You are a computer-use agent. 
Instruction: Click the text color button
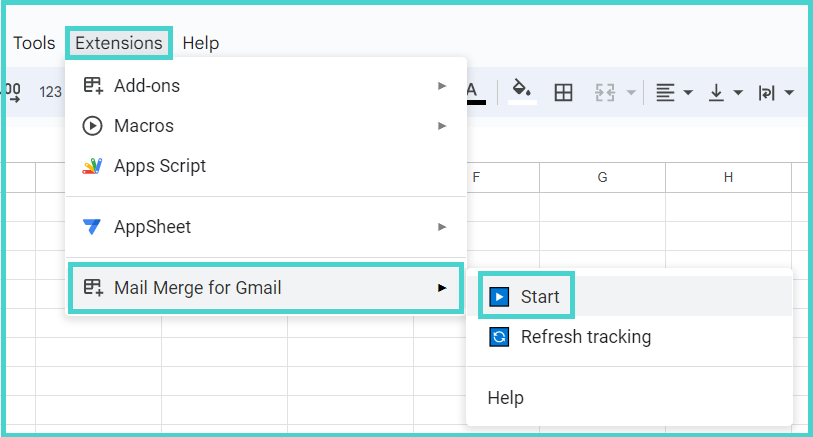476,93
